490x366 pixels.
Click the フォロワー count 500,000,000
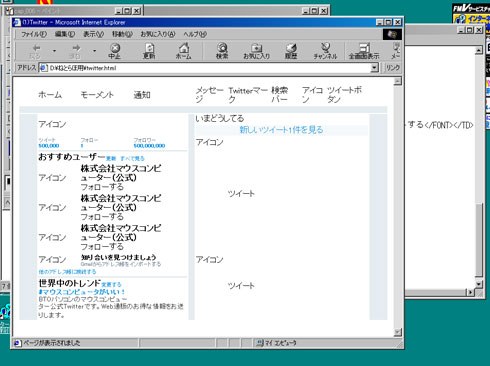(x=149, y=146)
